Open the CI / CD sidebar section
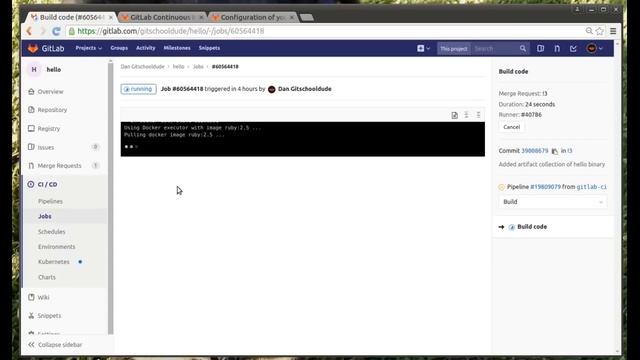This screenshot has width=640, height=360. [42, 184]
